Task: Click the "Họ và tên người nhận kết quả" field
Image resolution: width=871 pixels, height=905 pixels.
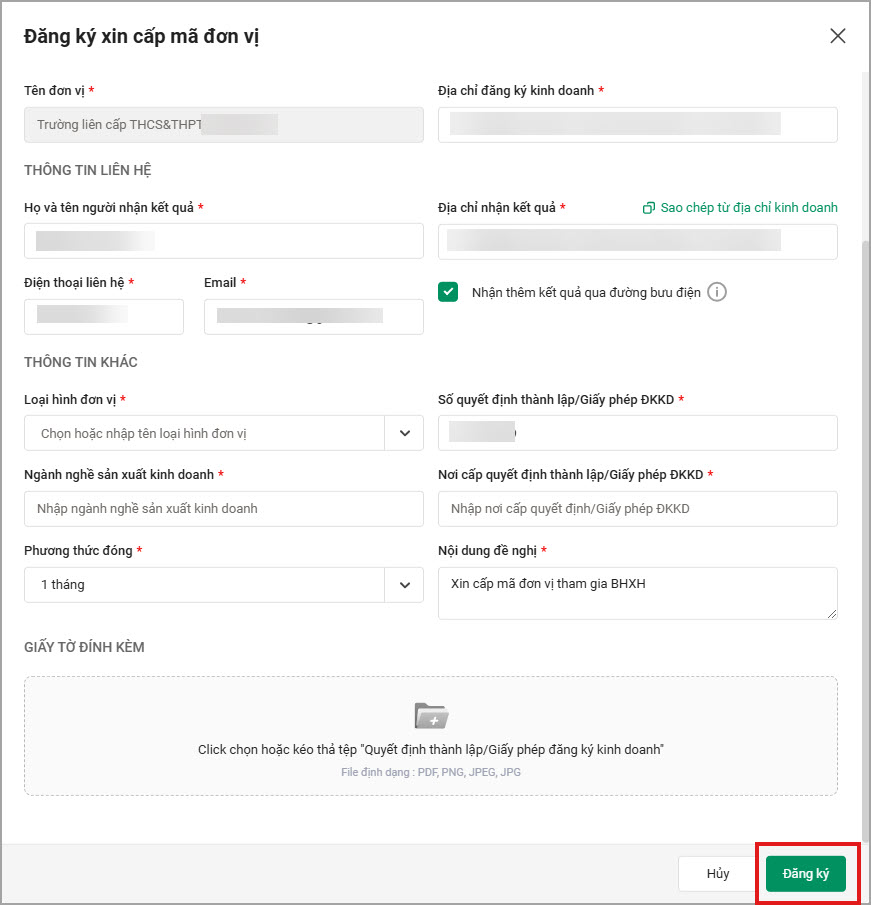Action: pos(223,241)
